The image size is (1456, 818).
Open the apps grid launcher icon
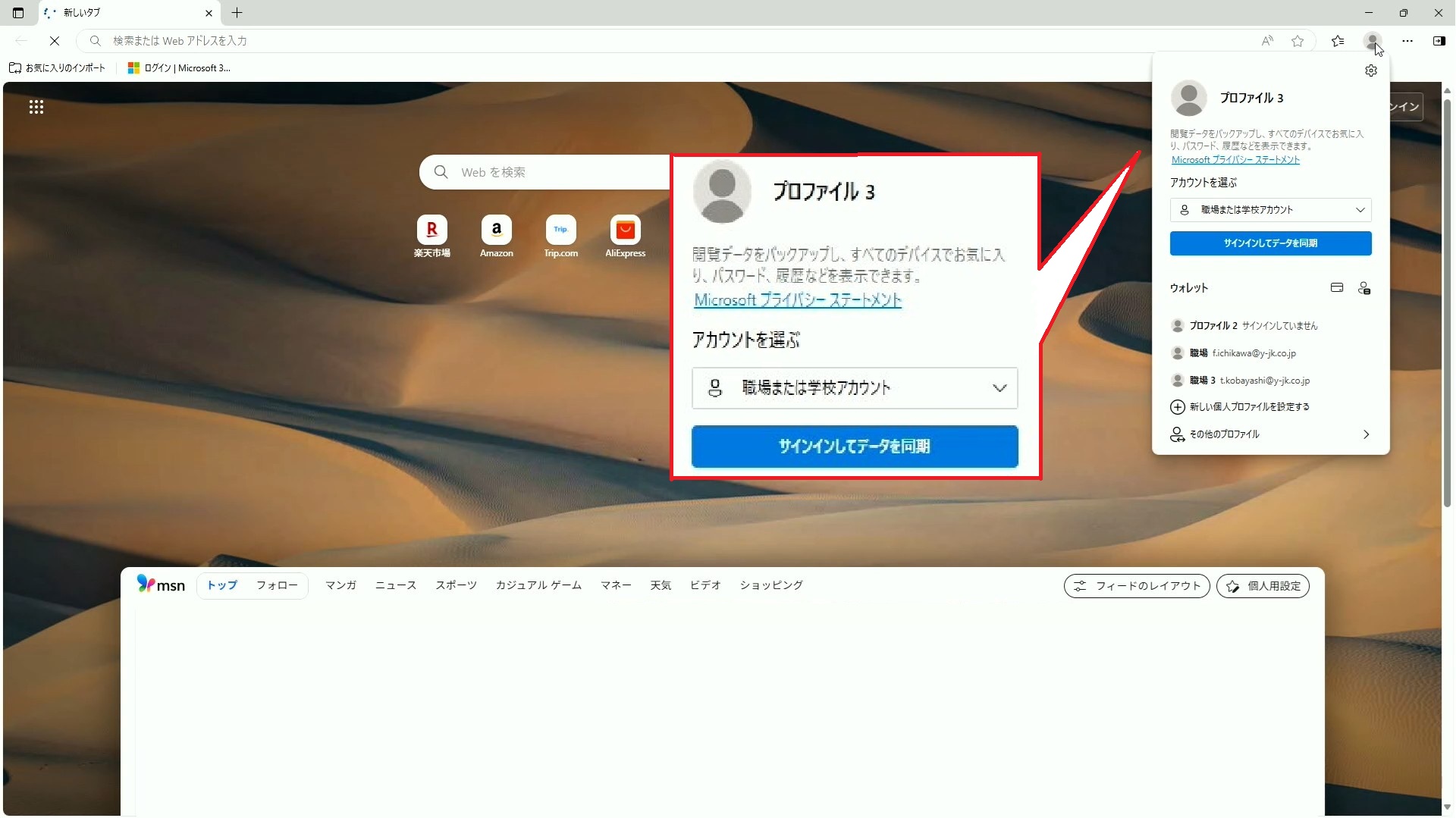[36, 107]
